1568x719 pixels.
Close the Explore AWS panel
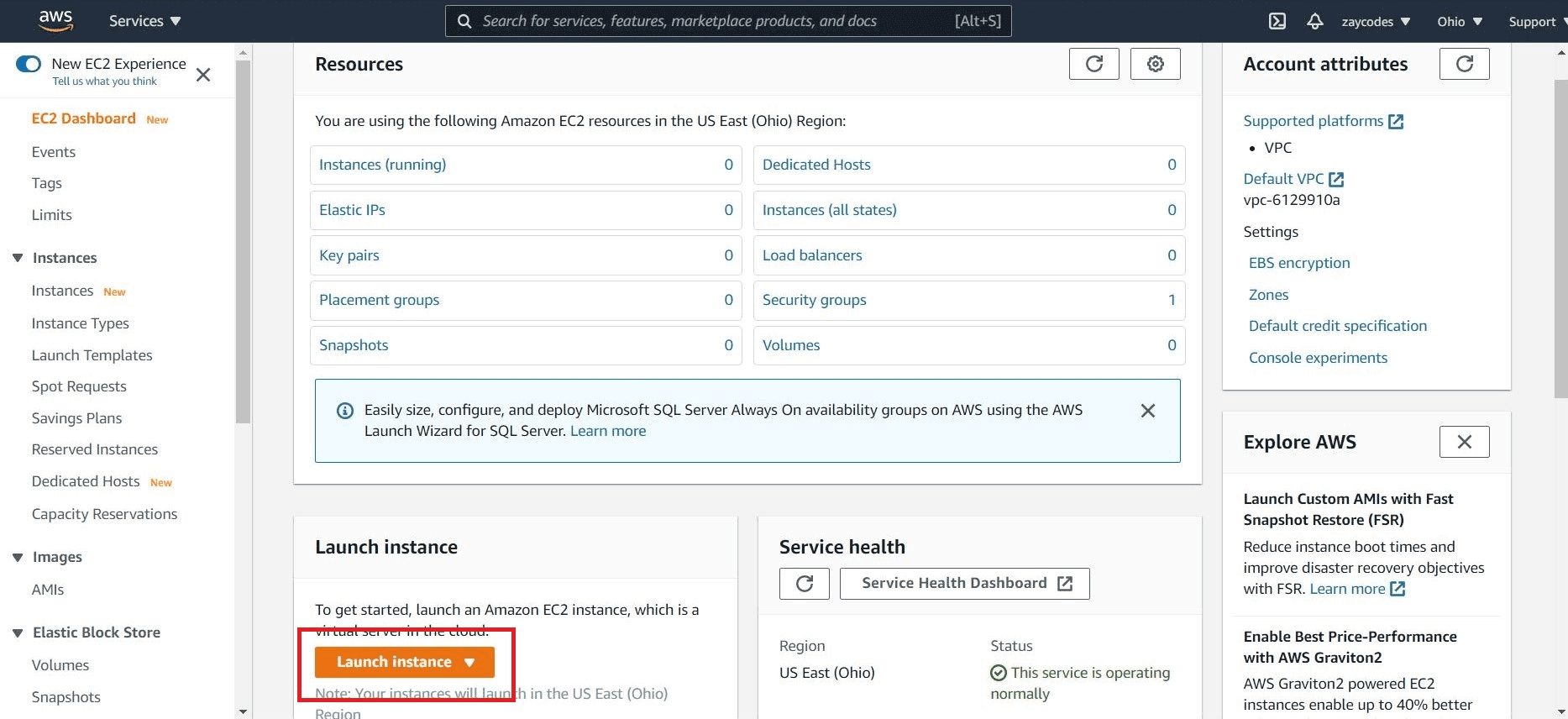click(1464, 442)
